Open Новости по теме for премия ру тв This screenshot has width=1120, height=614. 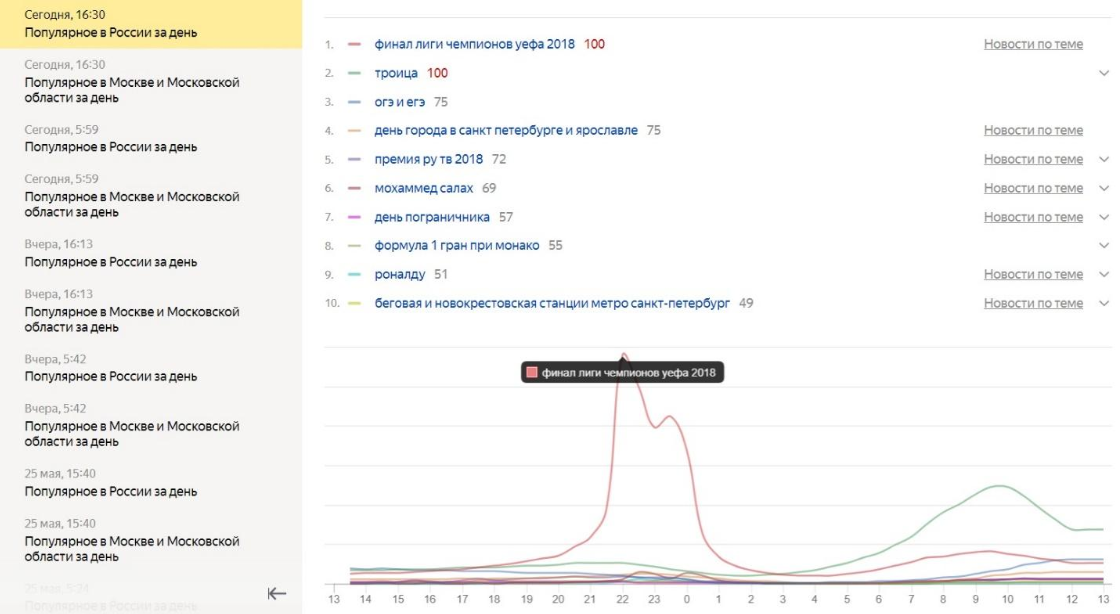1033,159
